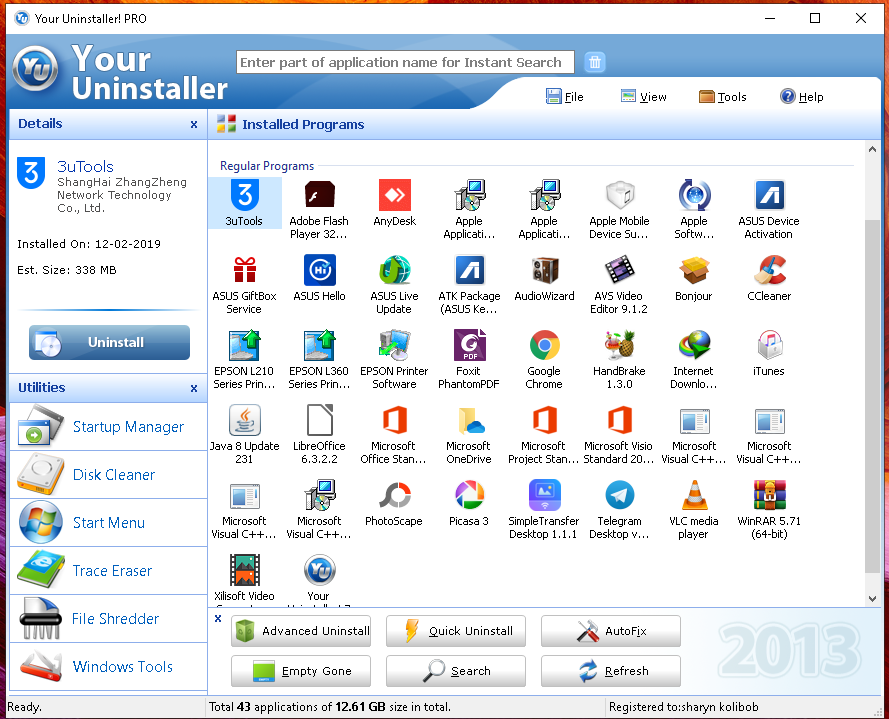Open Disk Cleaner utility
889x719 pixels.
[108, 475]
